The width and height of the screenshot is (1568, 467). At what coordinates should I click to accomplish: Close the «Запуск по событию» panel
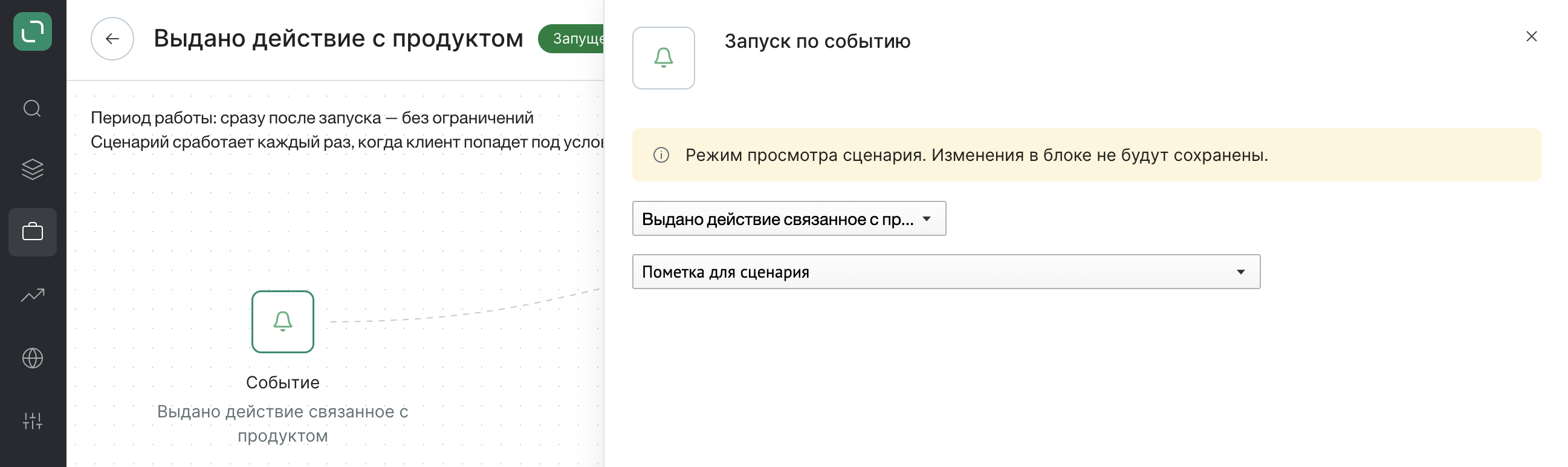(1532, 36)
